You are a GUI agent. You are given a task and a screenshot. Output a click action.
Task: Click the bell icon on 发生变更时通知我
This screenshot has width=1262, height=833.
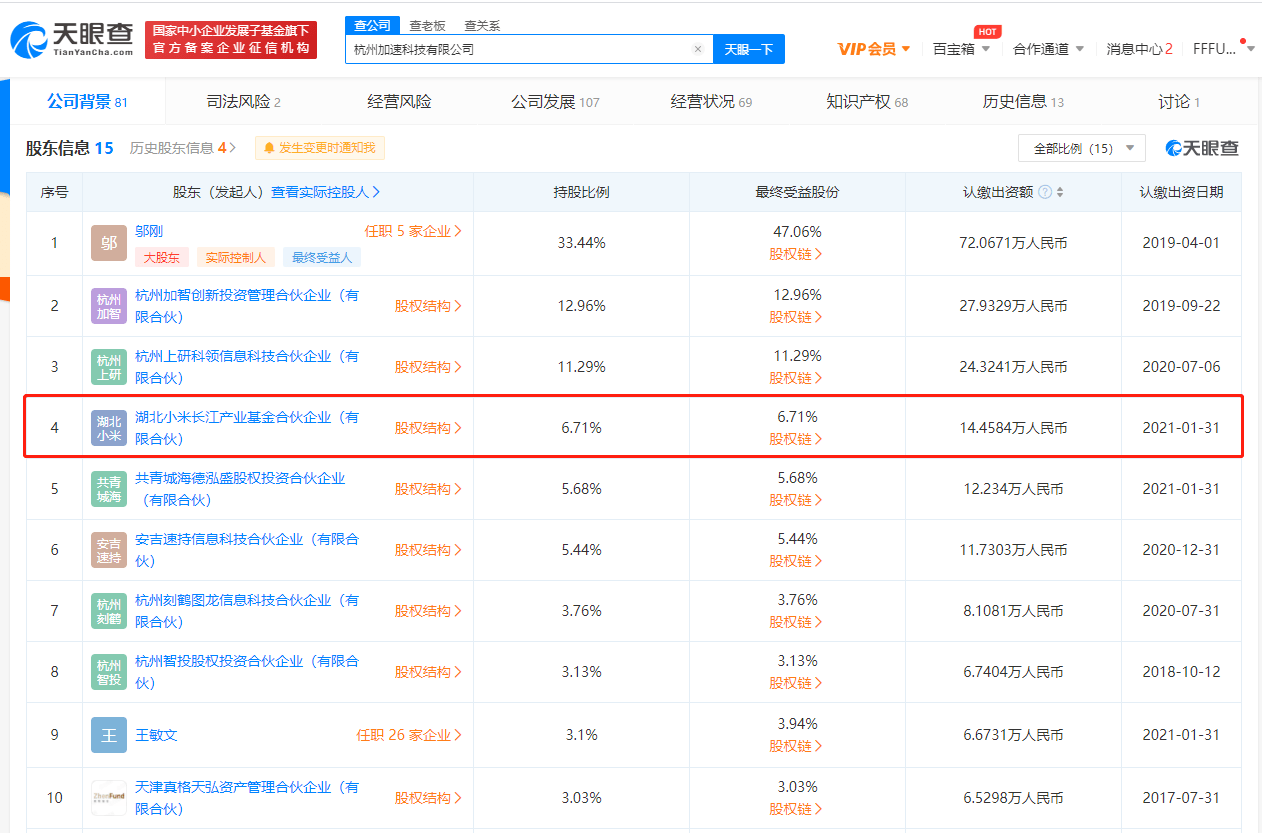coord(269,148)
